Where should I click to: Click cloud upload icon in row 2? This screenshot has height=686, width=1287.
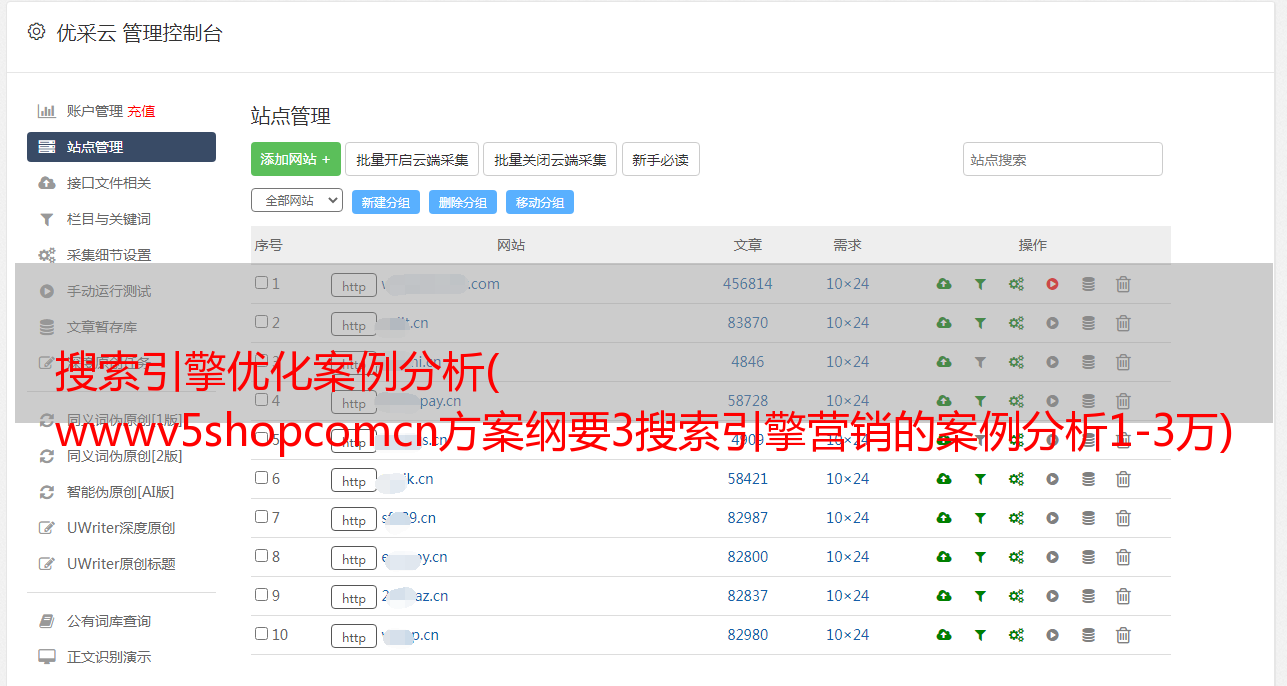pyautogui.click(x=944, y=323)
